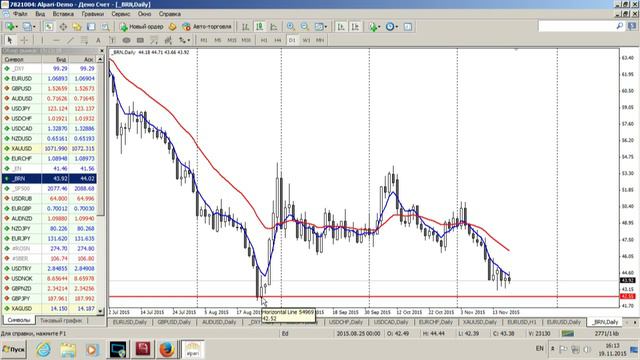Screen dimensions: 640x360
Task: Switch to the H4 timeframe
Action: [278, 40]
